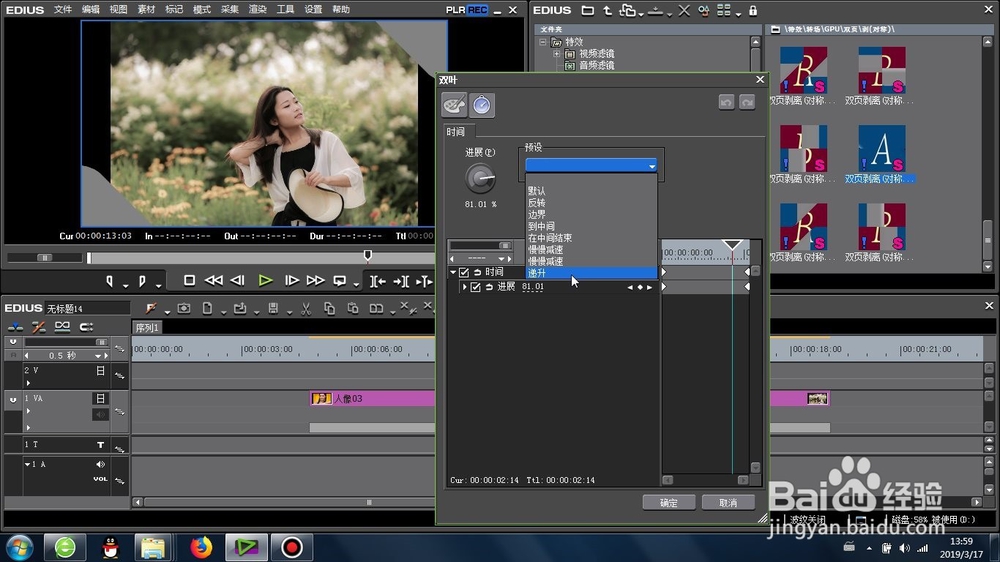Viewport: 1000px width, 562px height.
Task: Open the save icon dropdown arrow
Action: pos(289,312)
